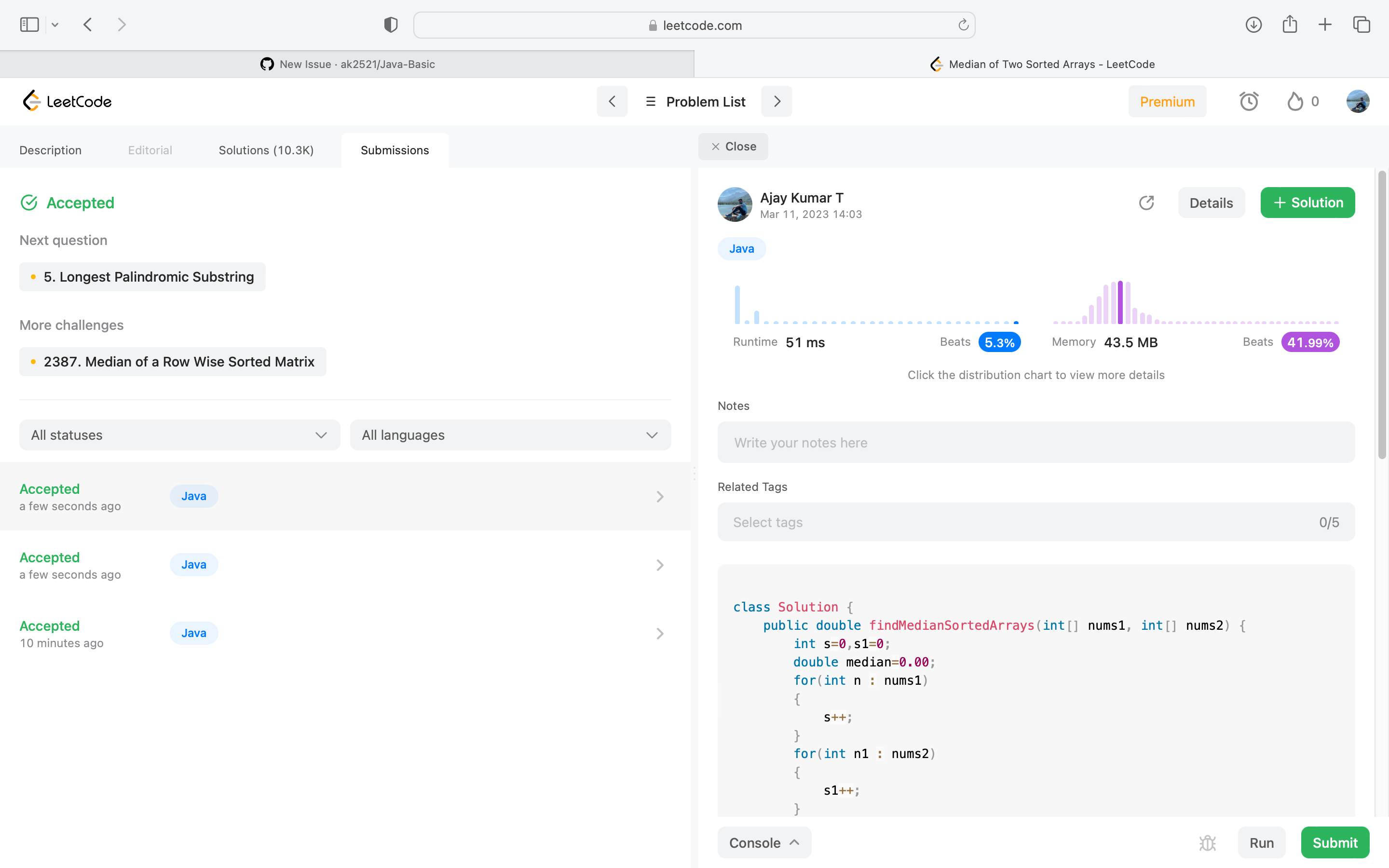
Task: Click the streak flame icon
Action: (1295, 102)
